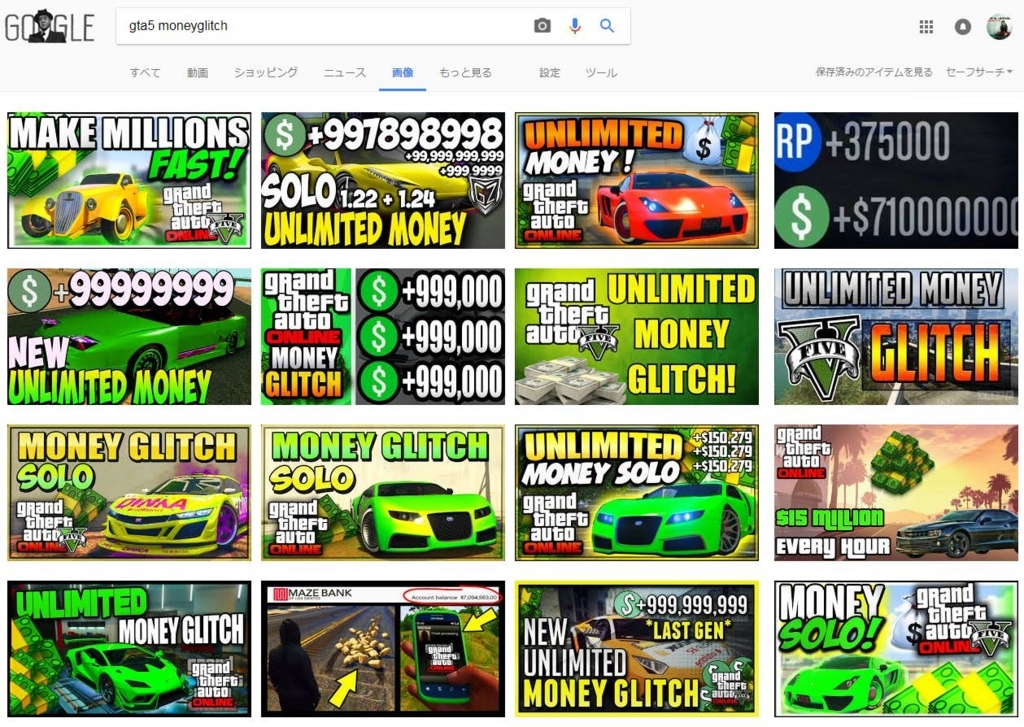Open Unlimited Money Glitch V logo thumbnail
1024x727 pixels.
pyautogui.click(x=896, y=336)
